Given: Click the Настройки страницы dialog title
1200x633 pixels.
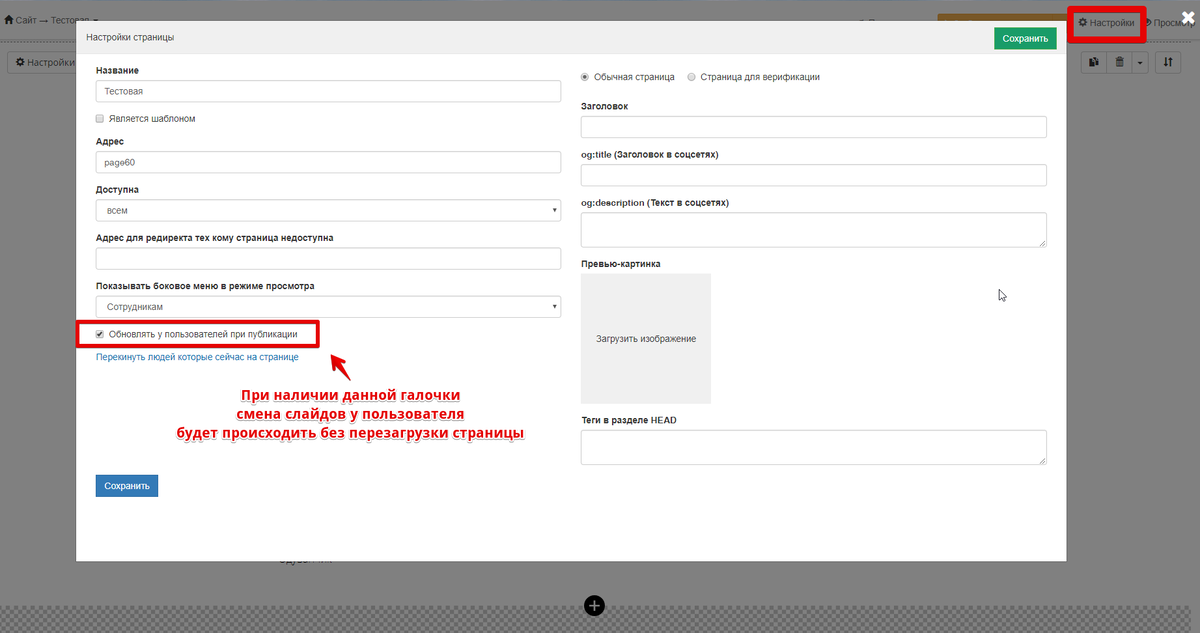Looking at the screenshot, I should click(130, 37).
